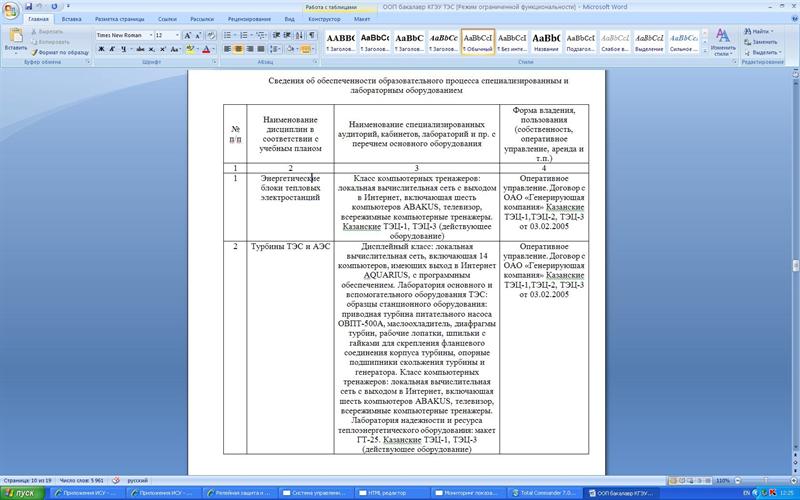Expand the styles gallery list
This screenshot has width=800, height=500.
click(702, 48)
